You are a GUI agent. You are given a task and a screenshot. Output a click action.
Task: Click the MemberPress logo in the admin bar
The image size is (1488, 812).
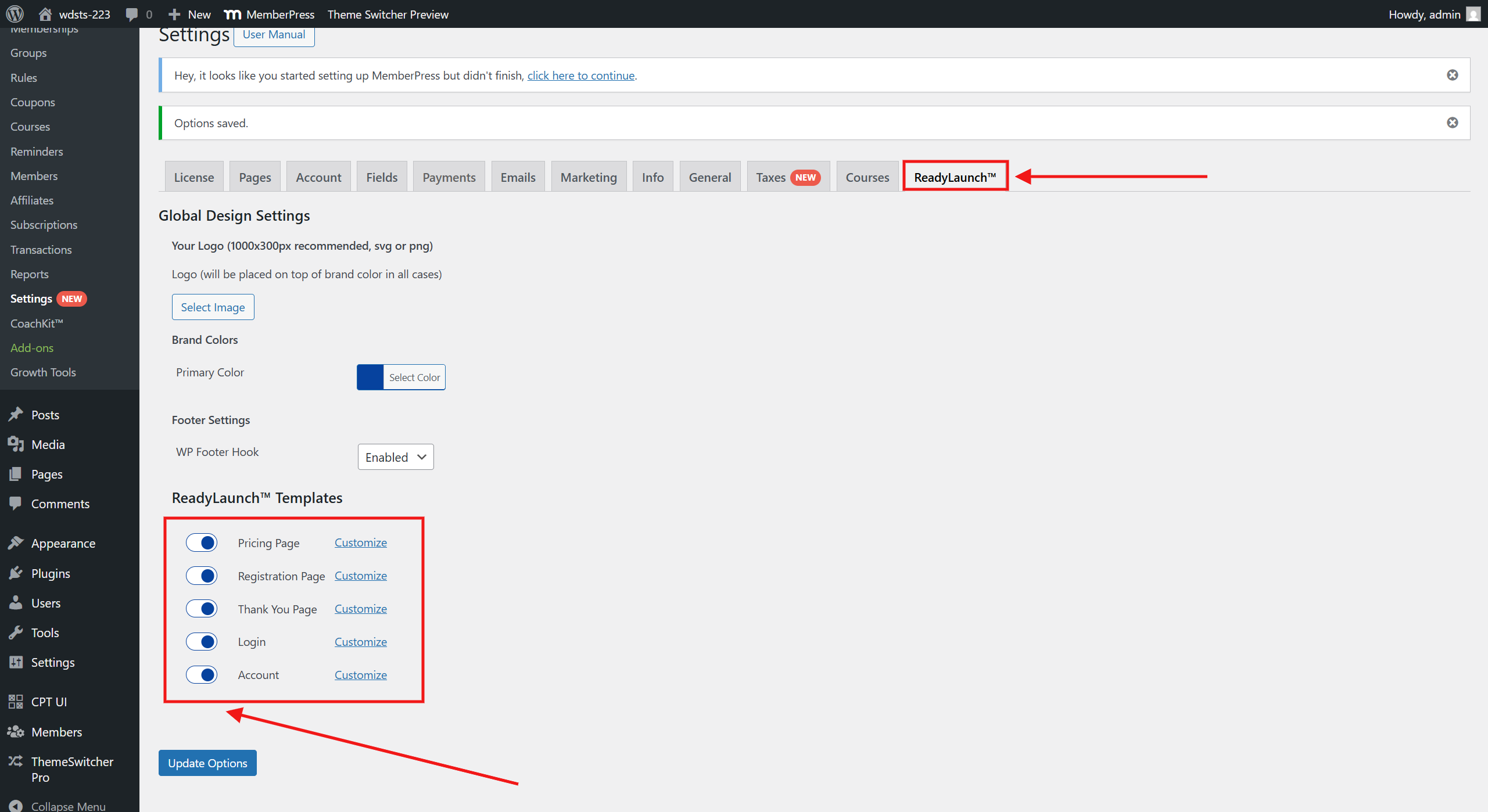[x=233, y=14]
